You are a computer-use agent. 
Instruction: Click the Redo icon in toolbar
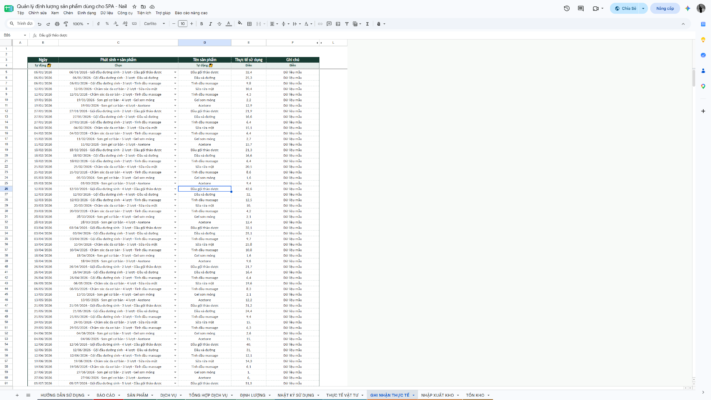coord(48,24)
